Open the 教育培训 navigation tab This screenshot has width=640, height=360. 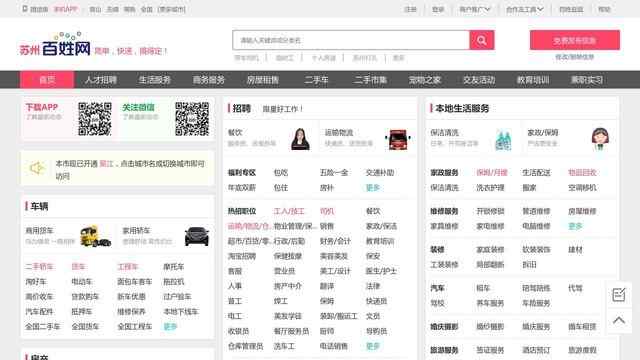(533, 80)
